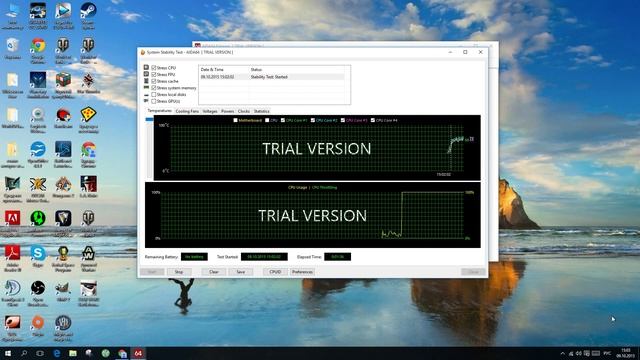640x360 pixels.
Task: Open File Explorer from taskbar
Action: pyautogui.click(x=73, y=353)
